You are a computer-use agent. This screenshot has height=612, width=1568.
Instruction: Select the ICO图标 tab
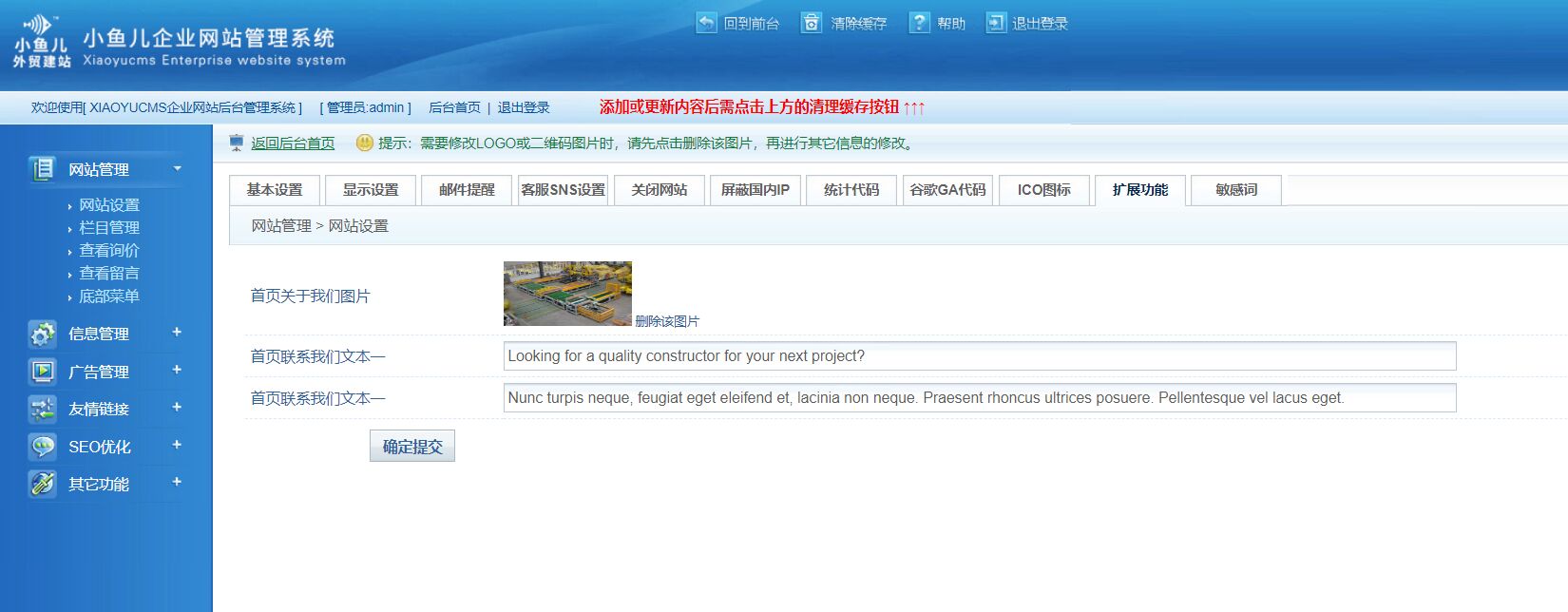(x=1043, y=190)
